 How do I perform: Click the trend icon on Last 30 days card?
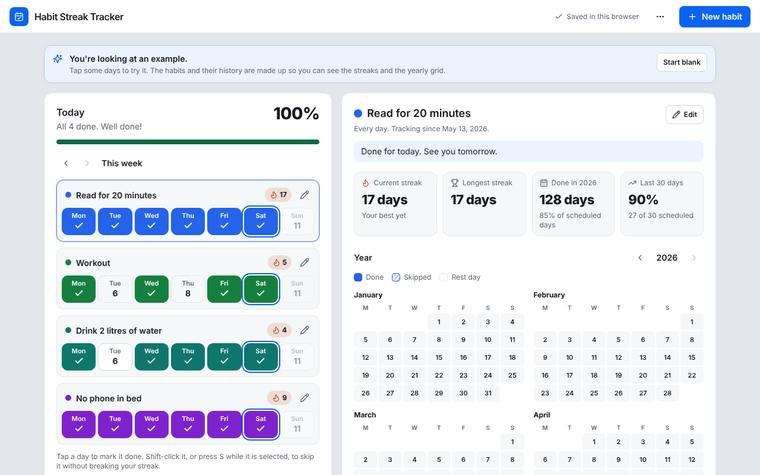[x=632, y=183]
